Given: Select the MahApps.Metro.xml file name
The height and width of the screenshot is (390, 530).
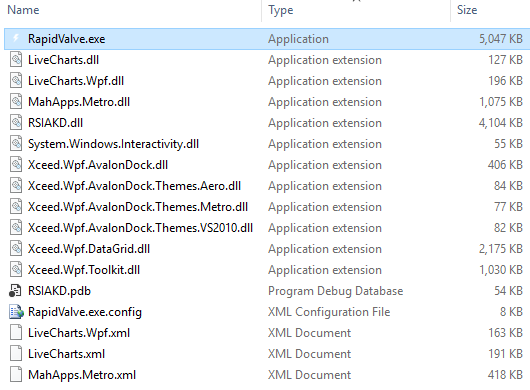Looking at the screenshot, I should [82, 375].
